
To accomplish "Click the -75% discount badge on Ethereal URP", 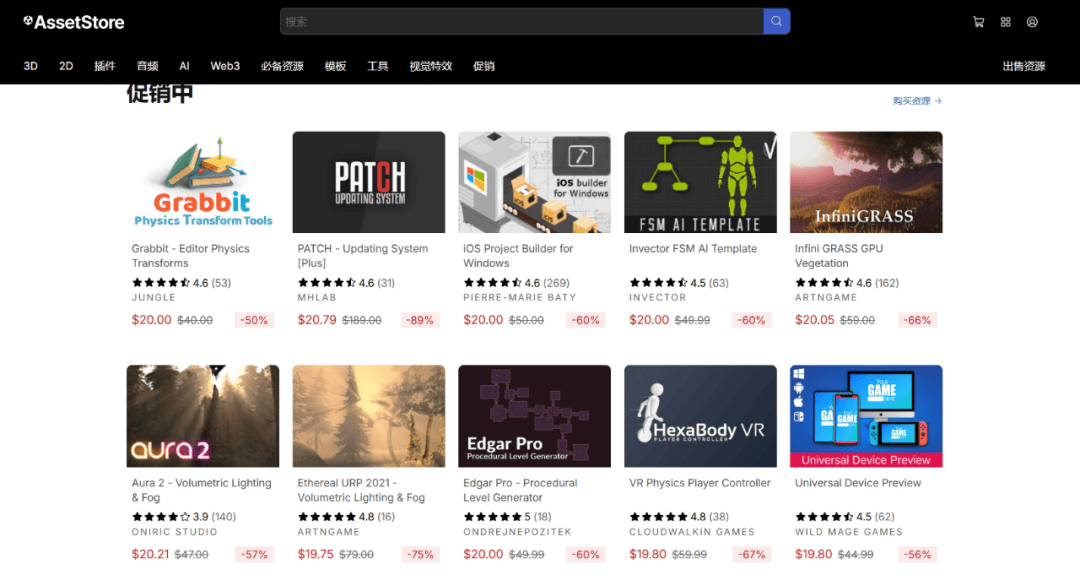I will (x=419, y=554).
